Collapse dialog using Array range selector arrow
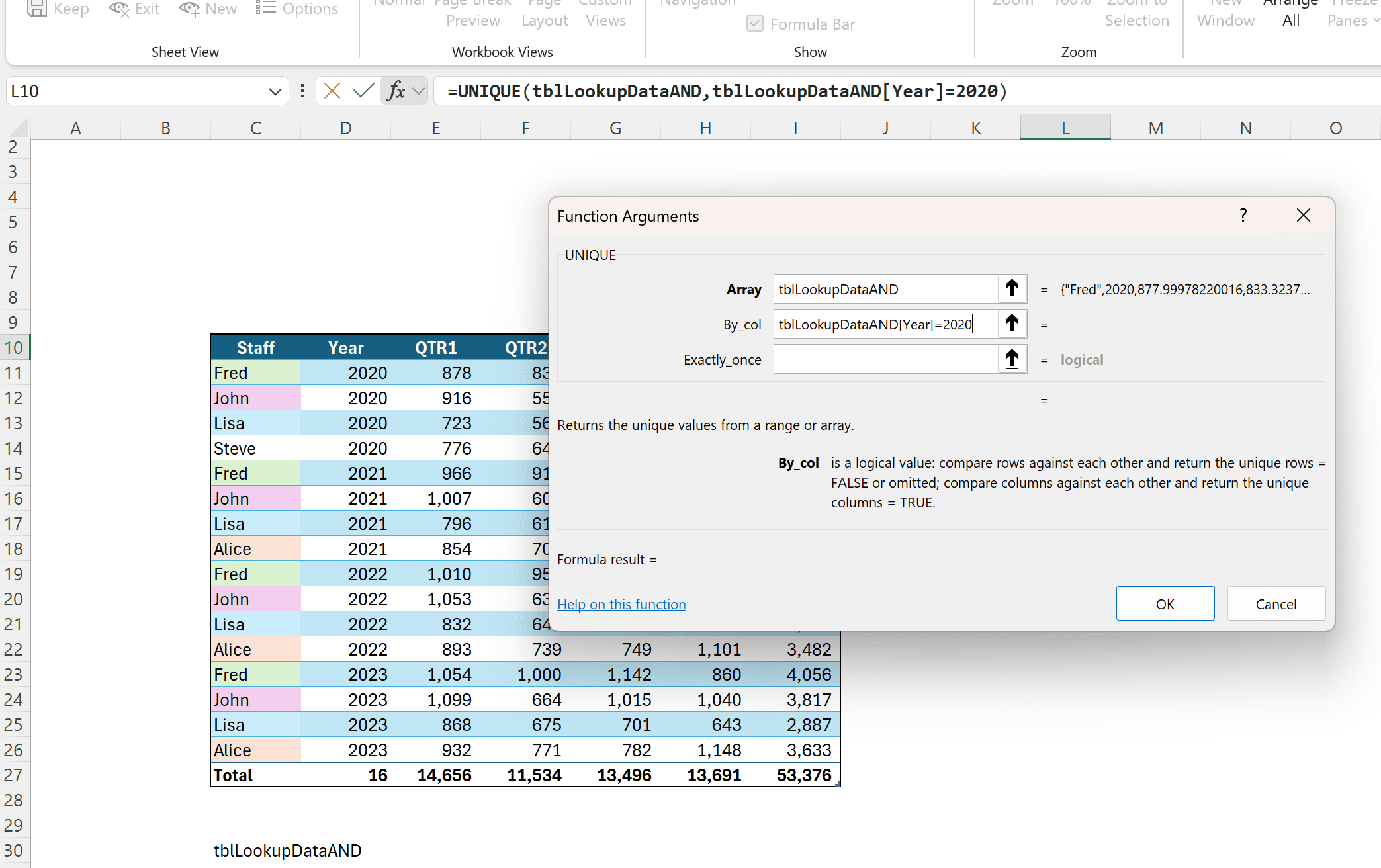 coord(1012,289)
